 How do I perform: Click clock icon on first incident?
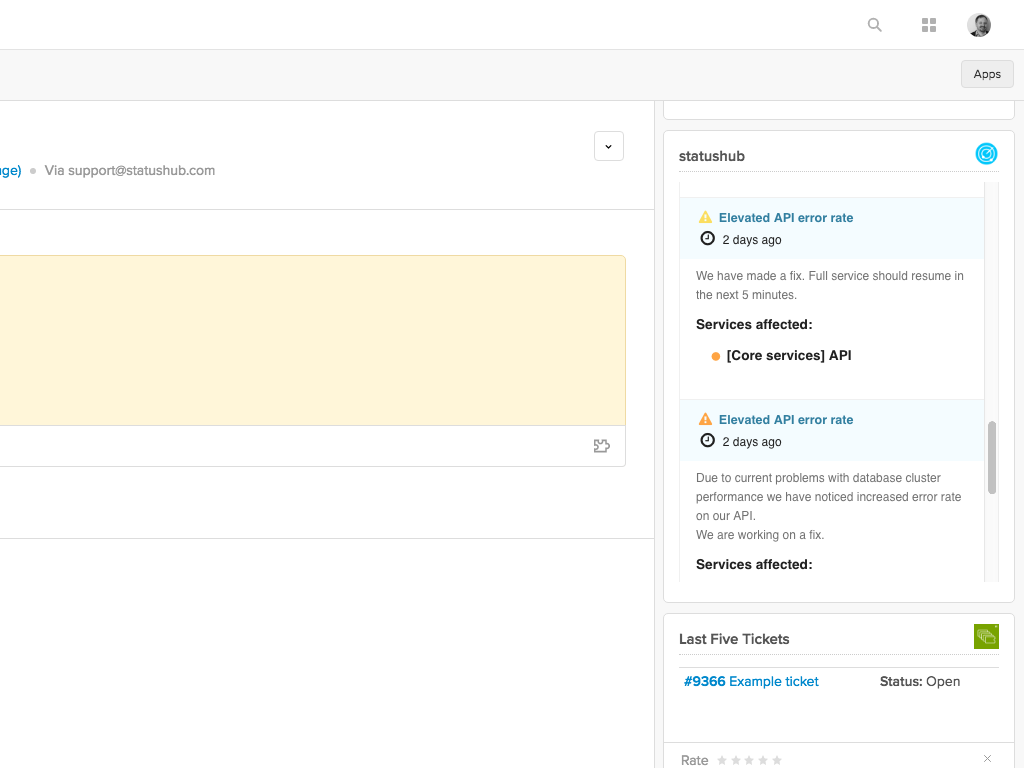click(707, 239)
